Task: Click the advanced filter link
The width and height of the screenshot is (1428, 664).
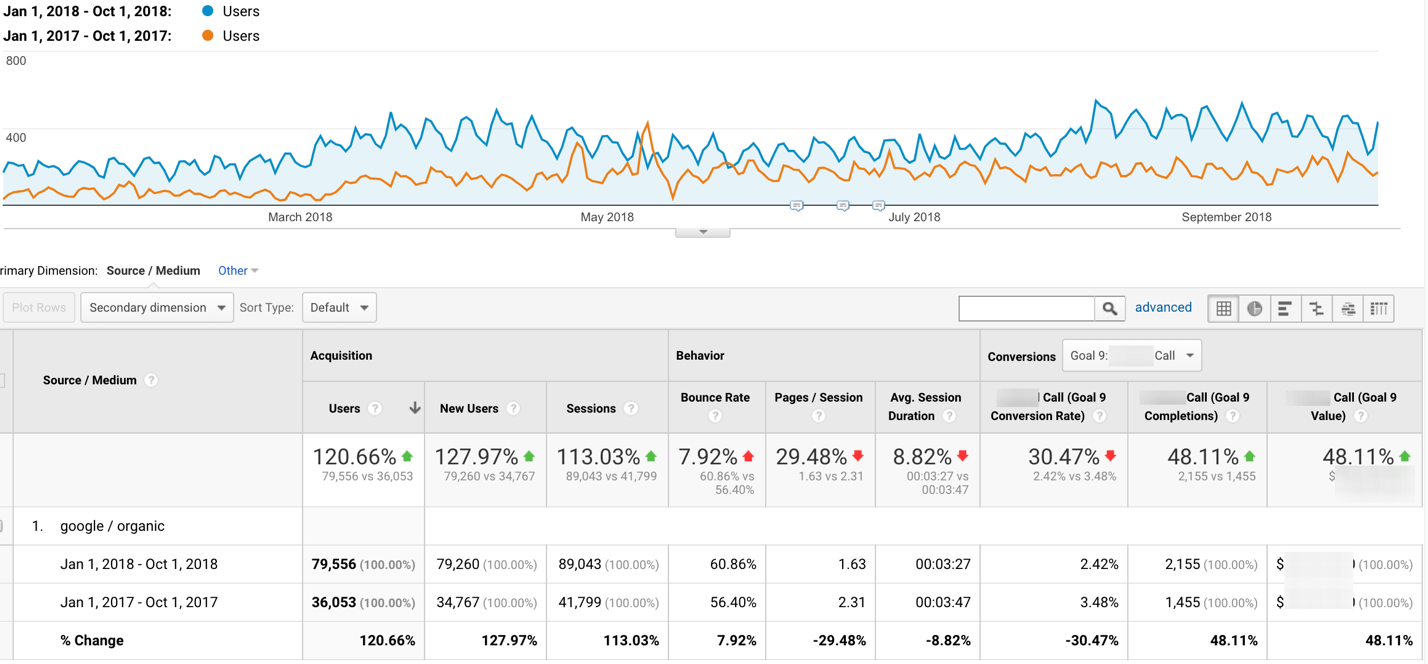Action: 1163,308
